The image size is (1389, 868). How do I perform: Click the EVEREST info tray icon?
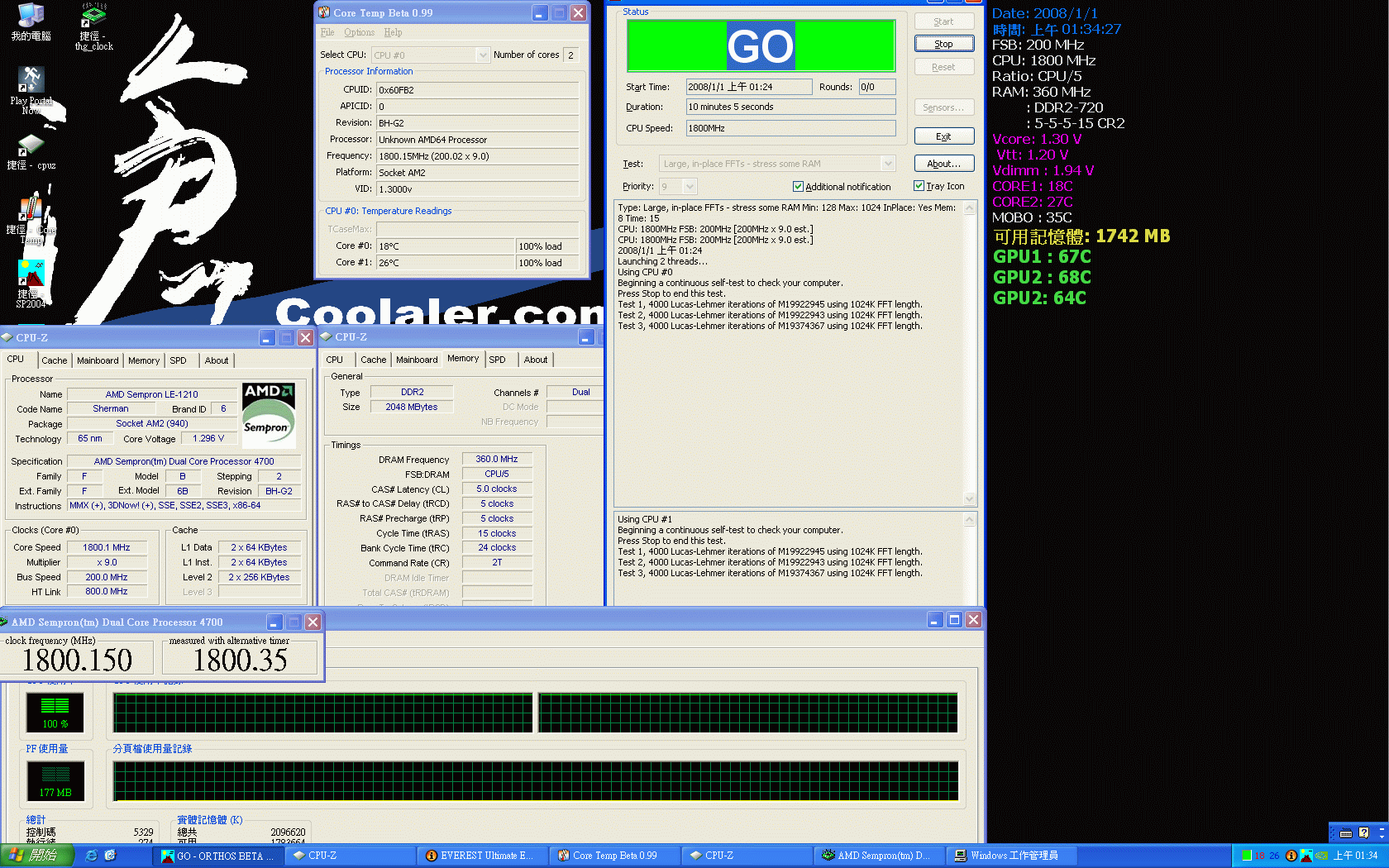click(x=1291, y=856)
